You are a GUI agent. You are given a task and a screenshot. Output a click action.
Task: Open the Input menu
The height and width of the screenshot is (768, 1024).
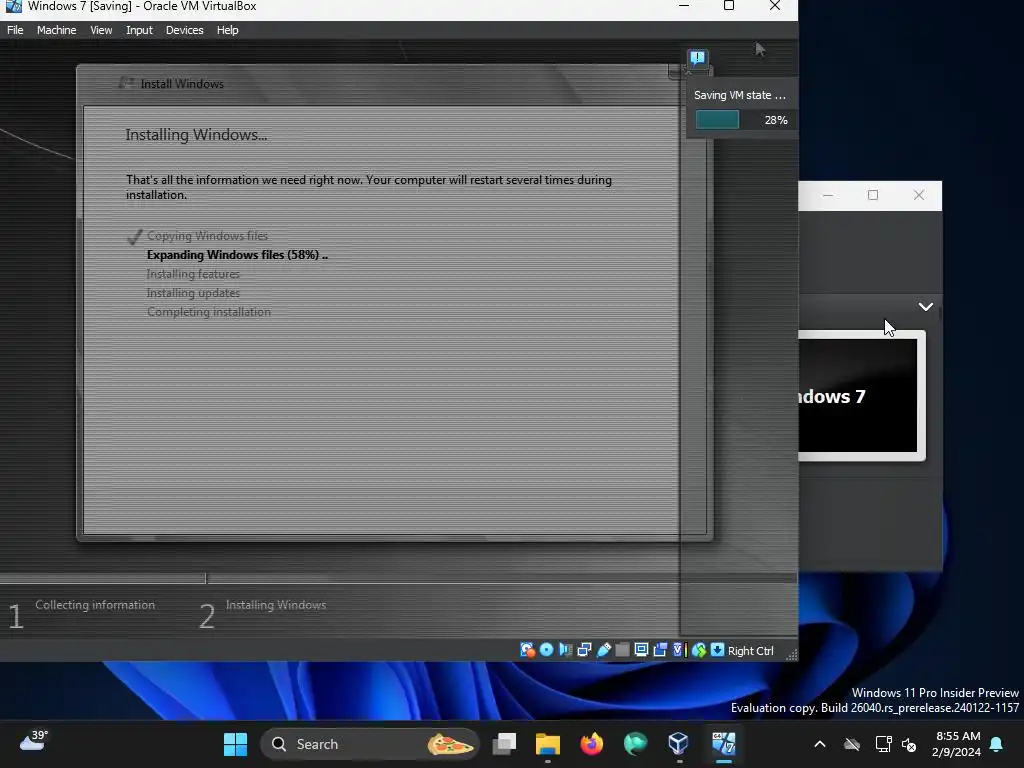(x=139, y=30)
